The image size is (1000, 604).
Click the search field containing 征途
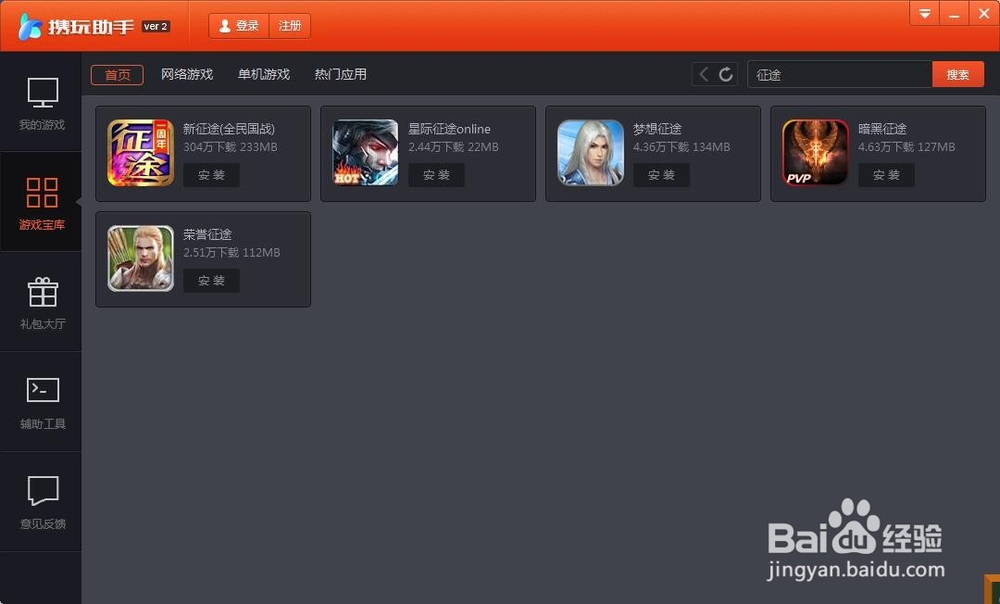pyautogui.click(x=840, y=75)
